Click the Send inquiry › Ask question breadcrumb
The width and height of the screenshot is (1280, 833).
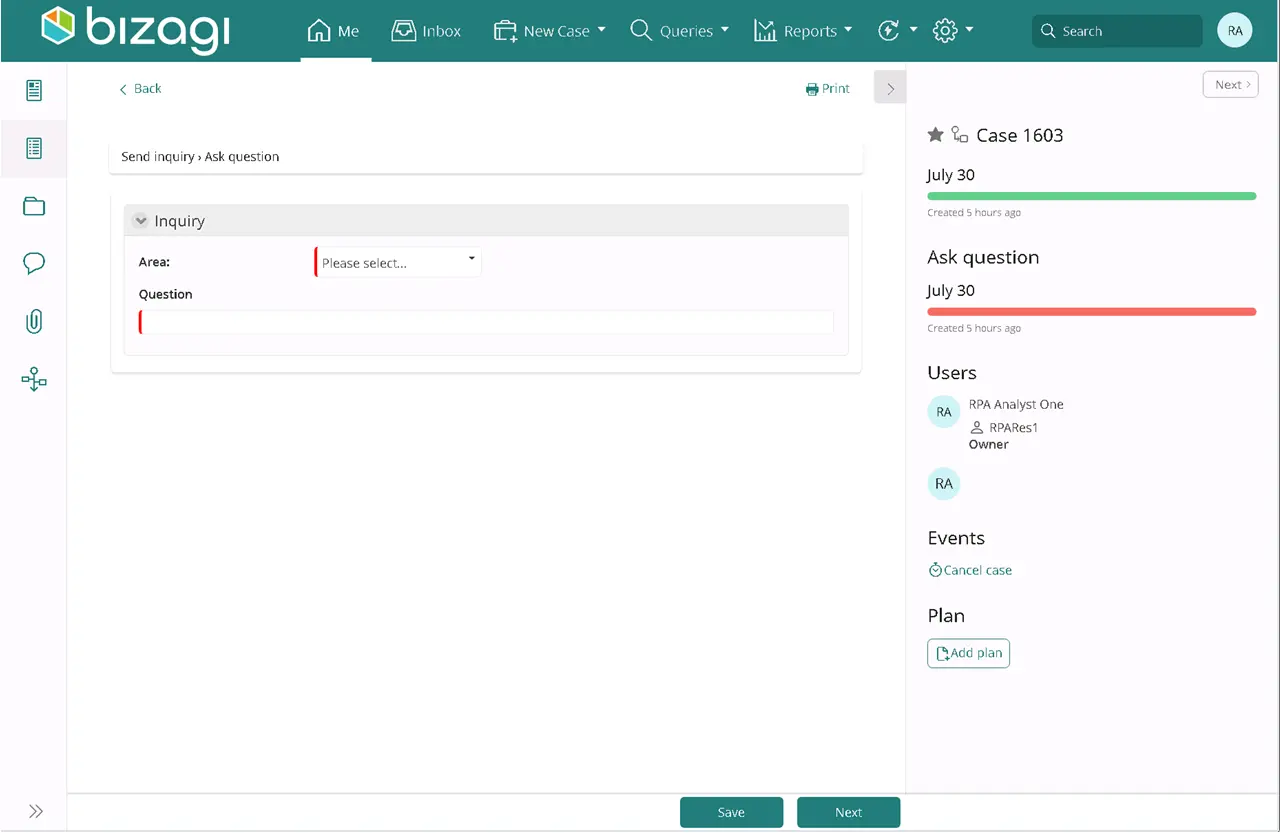200,157
